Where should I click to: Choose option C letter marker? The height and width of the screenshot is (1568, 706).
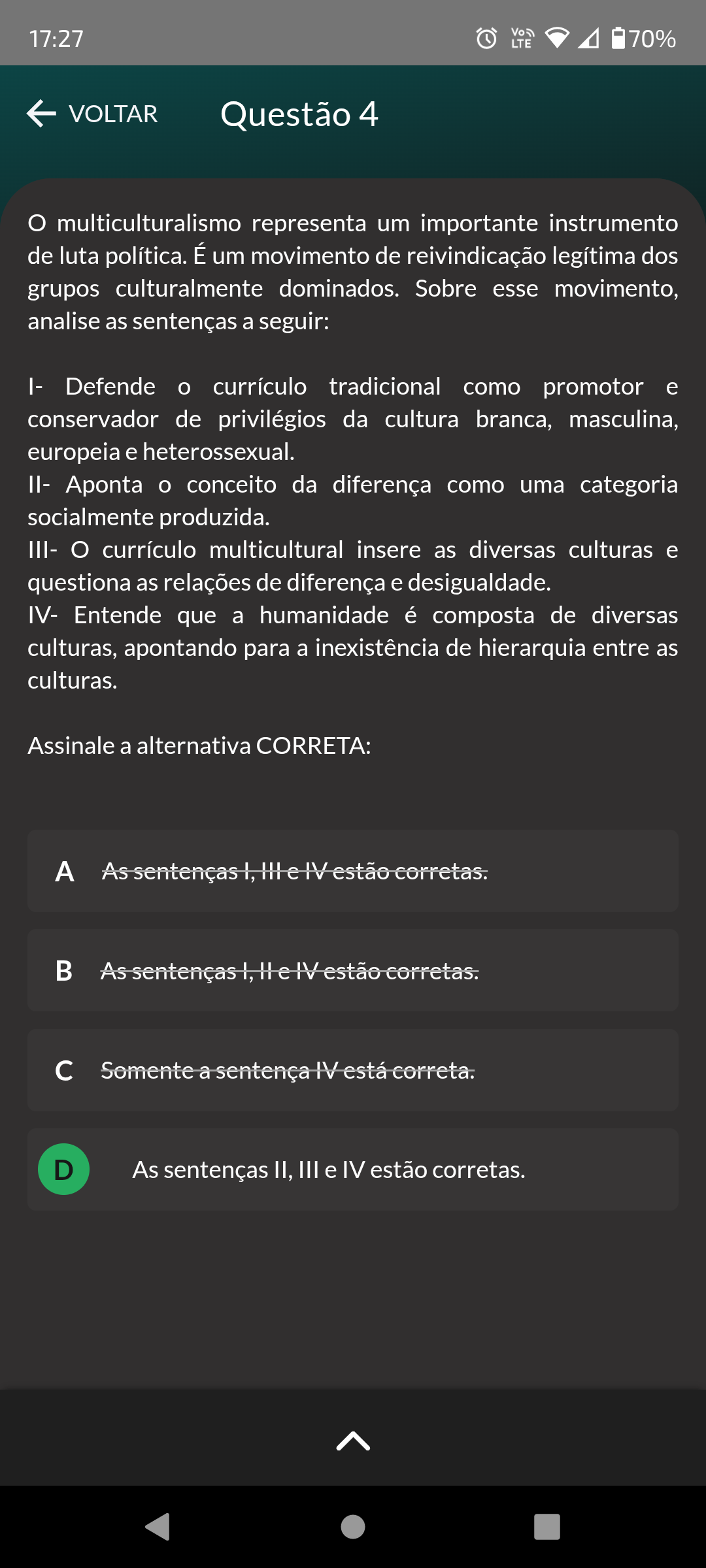(x=64, y=1071)
